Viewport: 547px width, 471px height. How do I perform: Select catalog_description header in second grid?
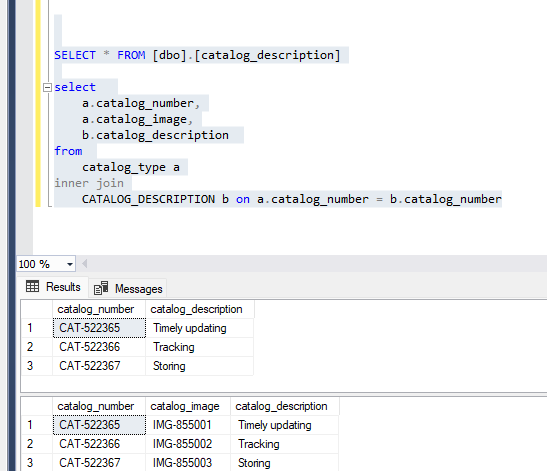tap(285, 406)
